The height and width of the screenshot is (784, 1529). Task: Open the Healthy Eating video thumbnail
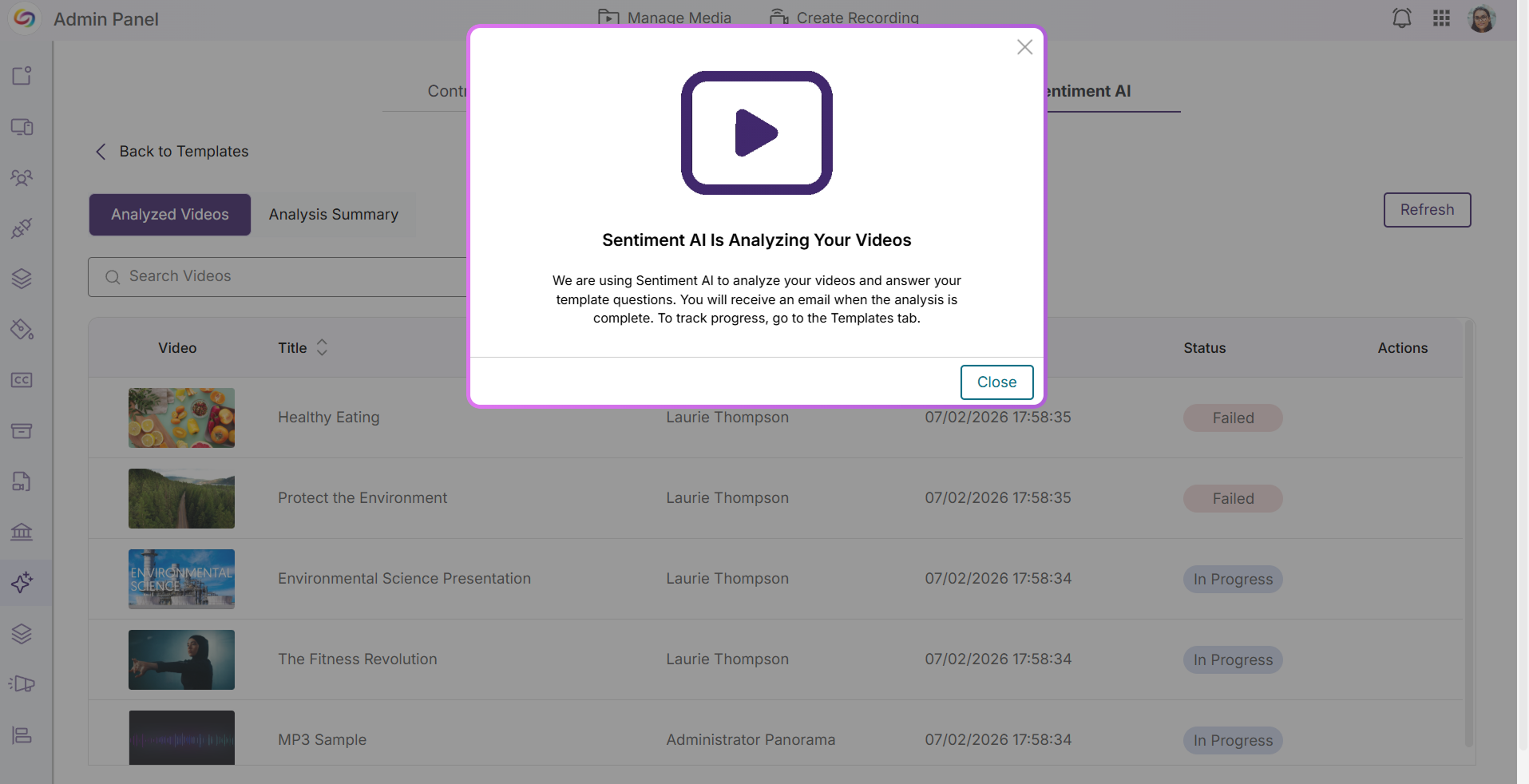(x=182, y=418)
